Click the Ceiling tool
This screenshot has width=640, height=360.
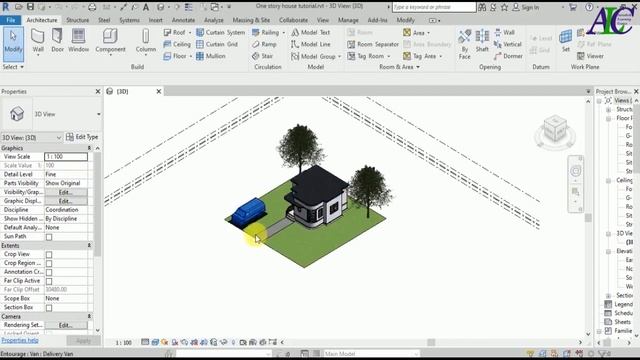[177, 44]
